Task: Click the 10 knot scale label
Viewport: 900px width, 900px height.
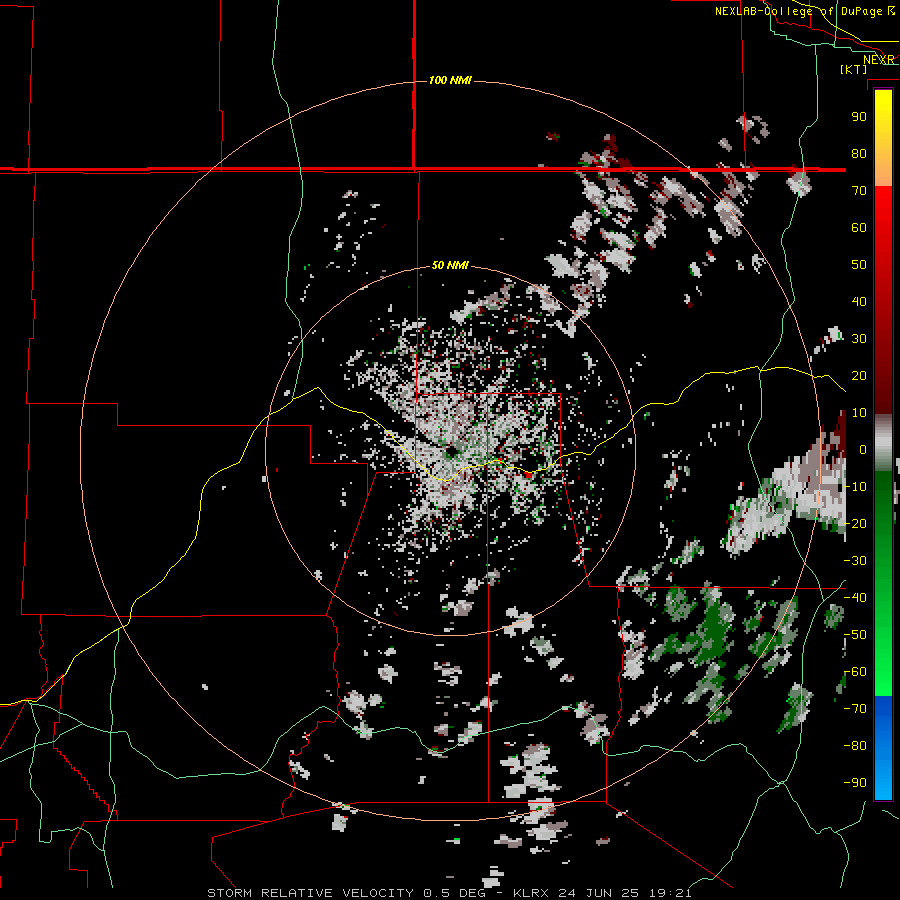Action: tap(859, 413)
